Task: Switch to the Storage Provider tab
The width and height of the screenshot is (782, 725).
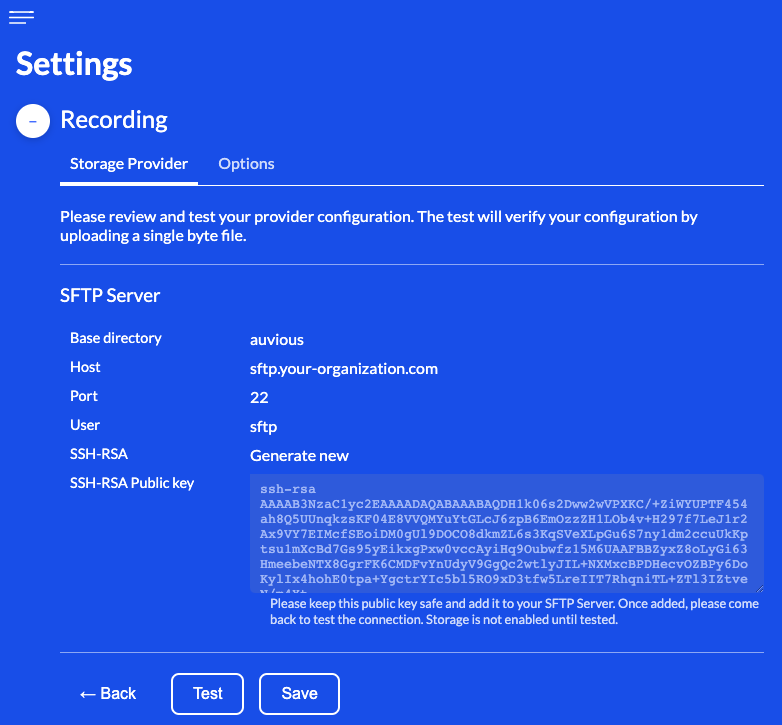Action: point(129,164)
